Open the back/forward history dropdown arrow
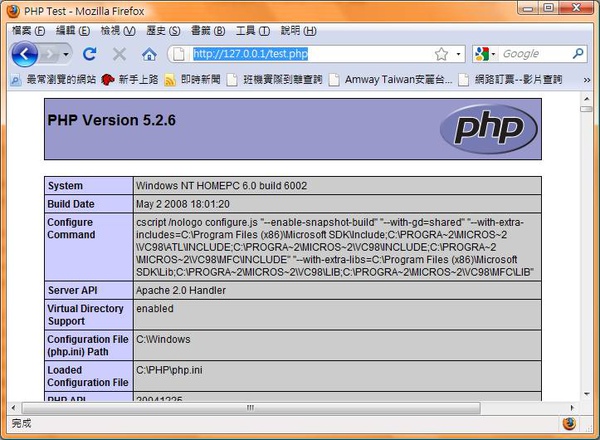 66,54
